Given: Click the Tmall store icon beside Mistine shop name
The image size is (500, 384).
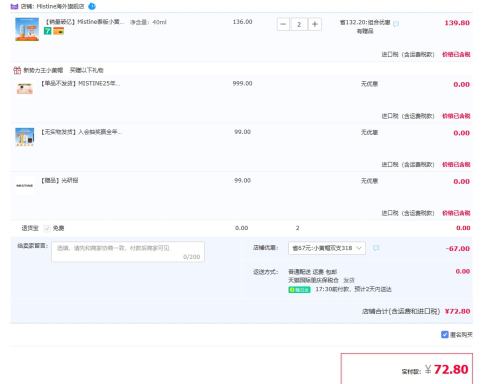Looking at the screenshot, I should click(x=14, y=6).
